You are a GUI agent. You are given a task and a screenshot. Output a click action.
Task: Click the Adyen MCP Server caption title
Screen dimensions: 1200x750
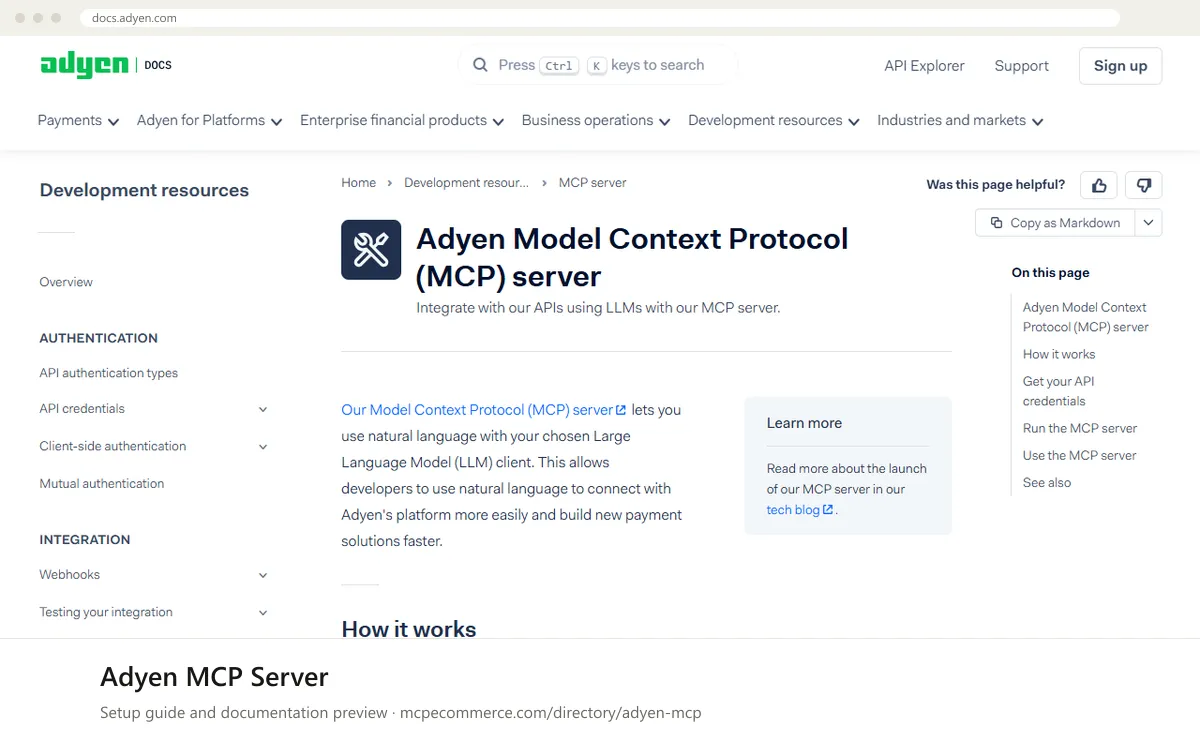pyautogui.click(x=214, y=677)
